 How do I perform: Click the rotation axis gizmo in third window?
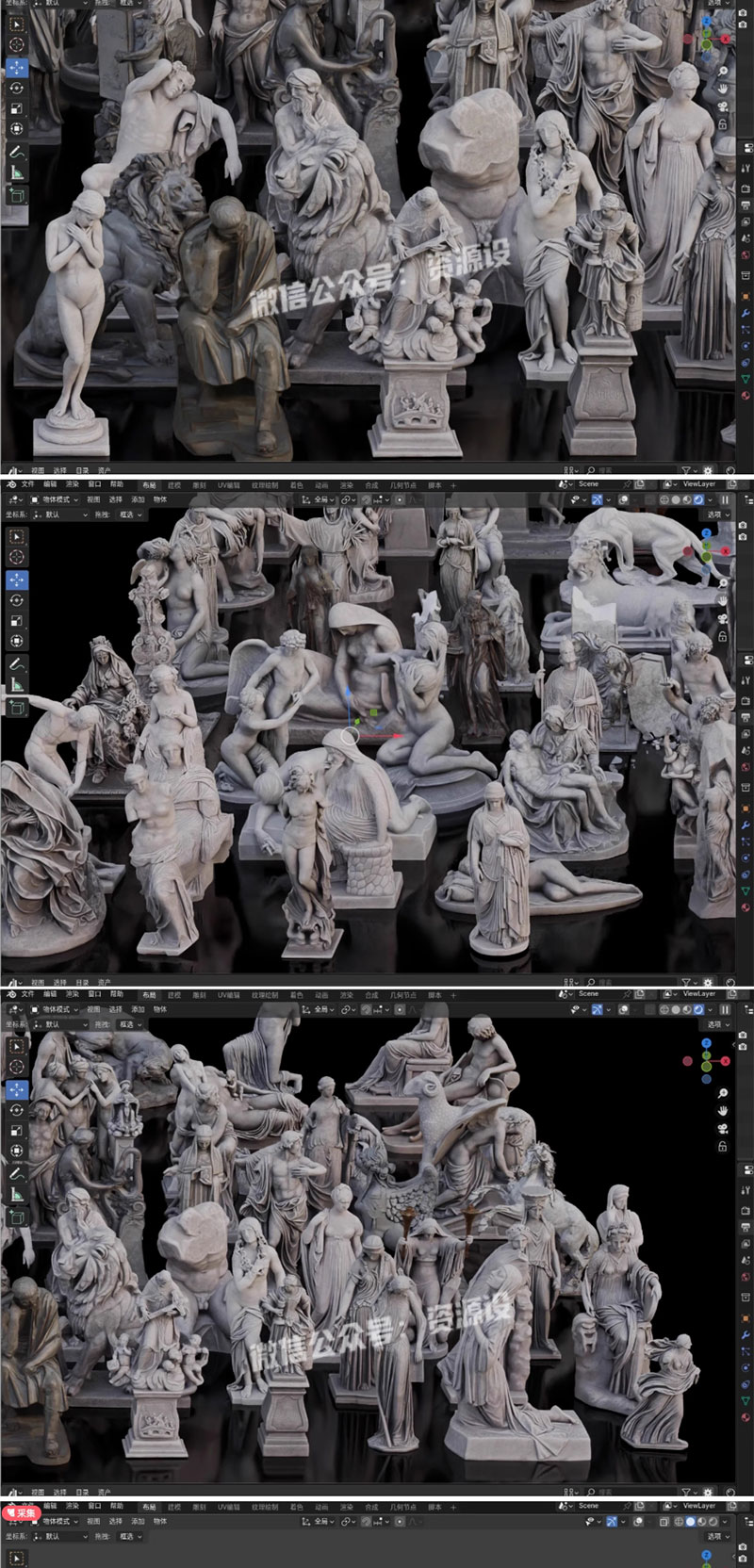click(x=708, y=1061)
